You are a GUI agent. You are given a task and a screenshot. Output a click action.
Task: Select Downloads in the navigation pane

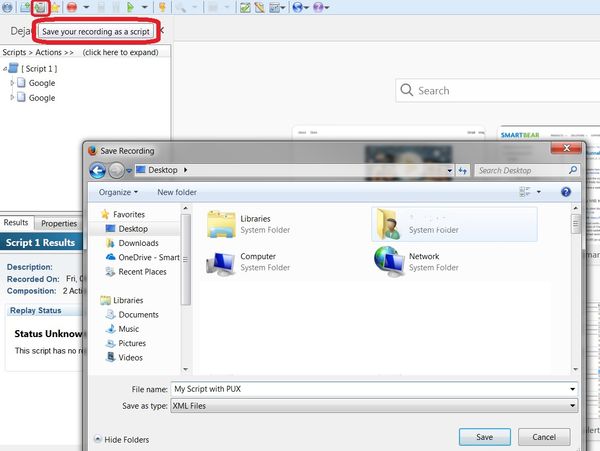click(x=138, y=243)
